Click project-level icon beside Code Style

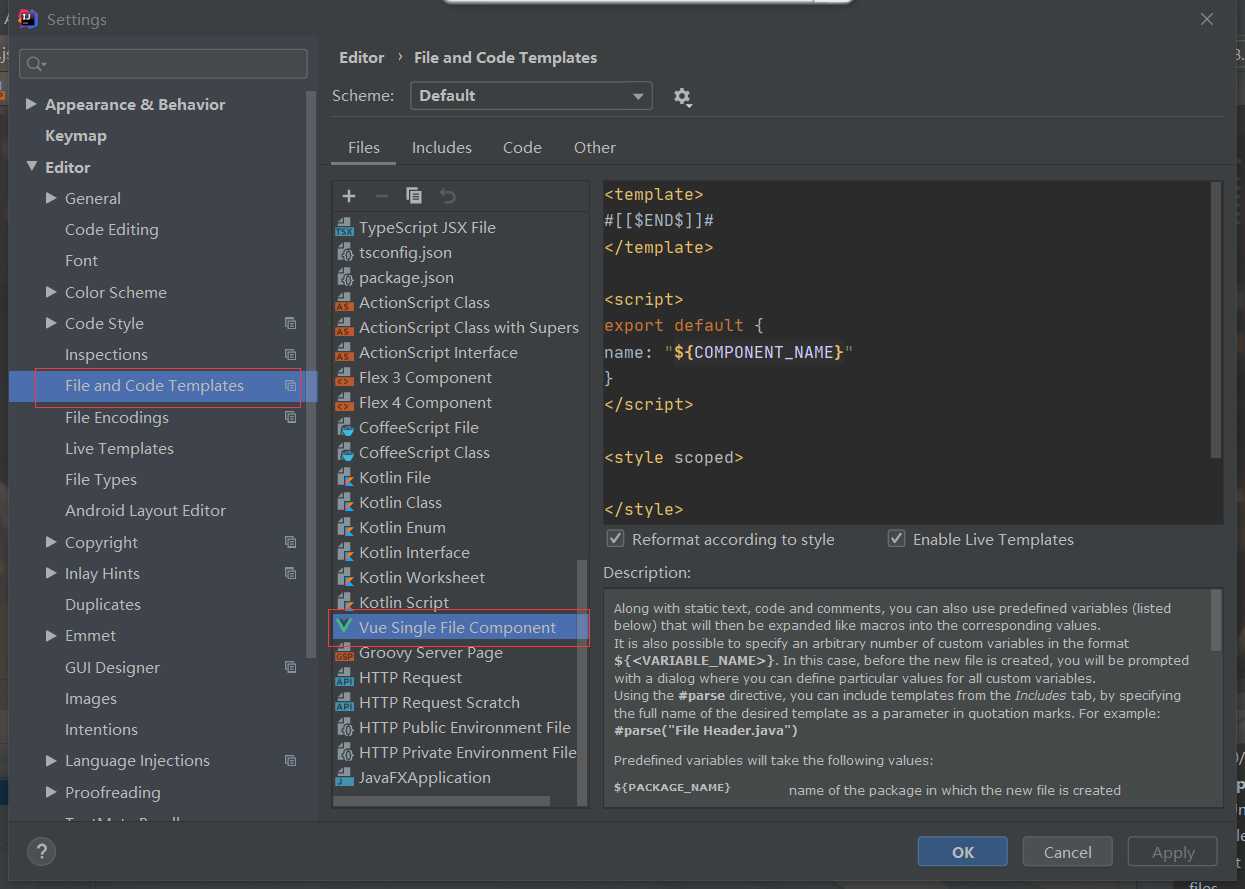tap(290, 323)
